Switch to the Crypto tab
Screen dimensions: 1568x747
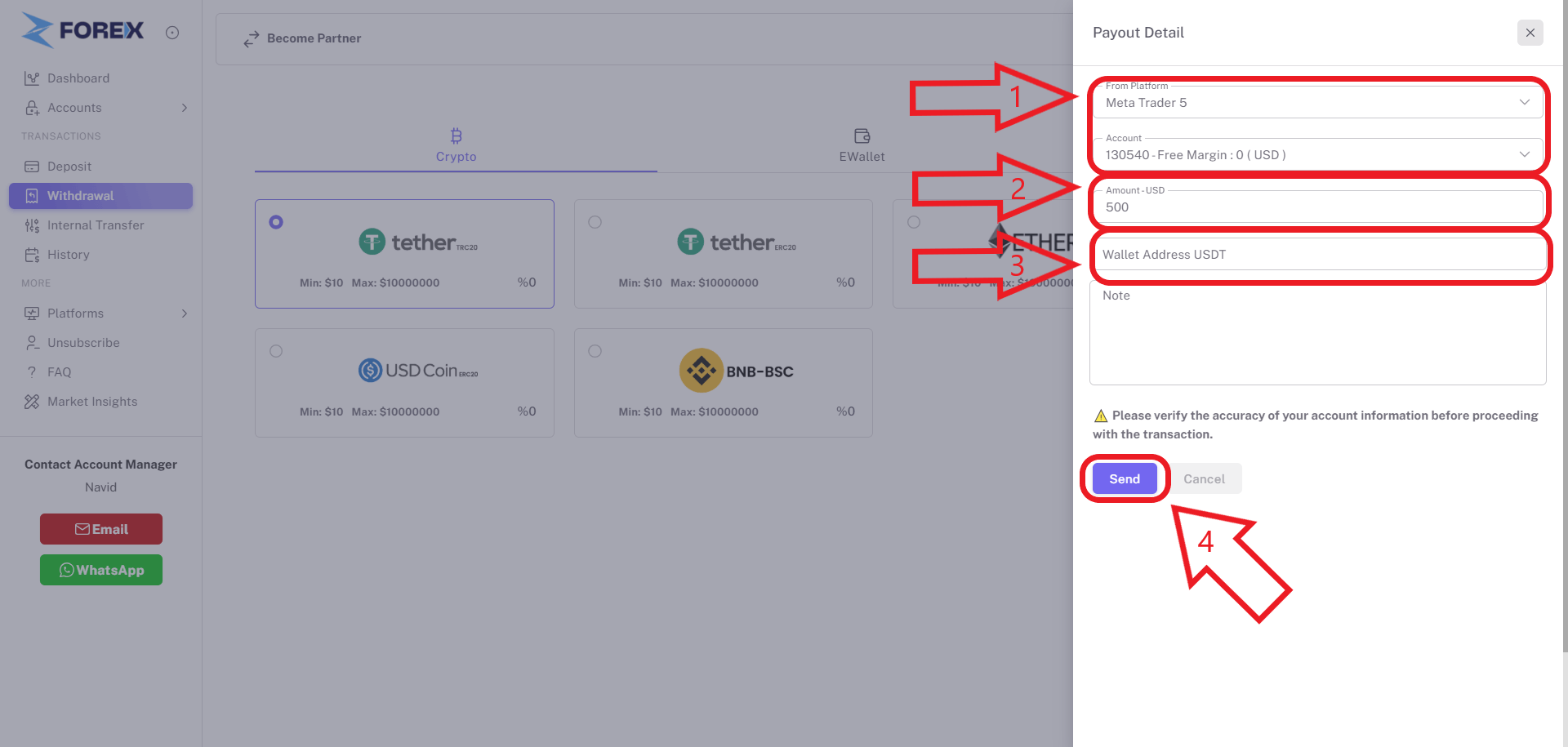[x=456, y=145]
